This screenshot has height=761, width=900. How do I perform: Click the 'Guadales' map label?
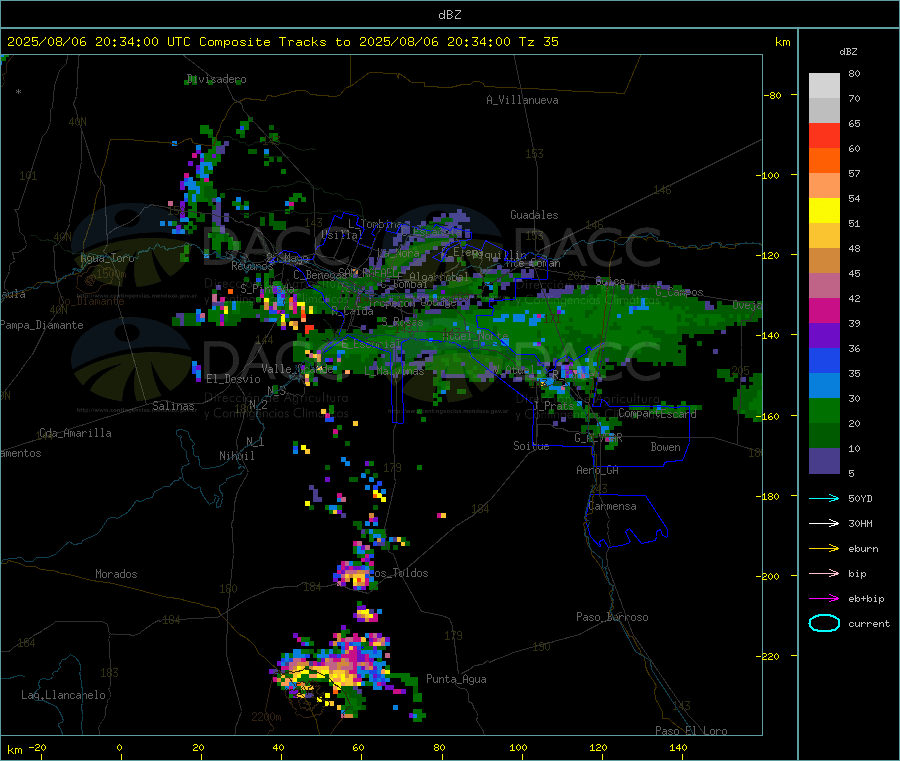(534, 215)
